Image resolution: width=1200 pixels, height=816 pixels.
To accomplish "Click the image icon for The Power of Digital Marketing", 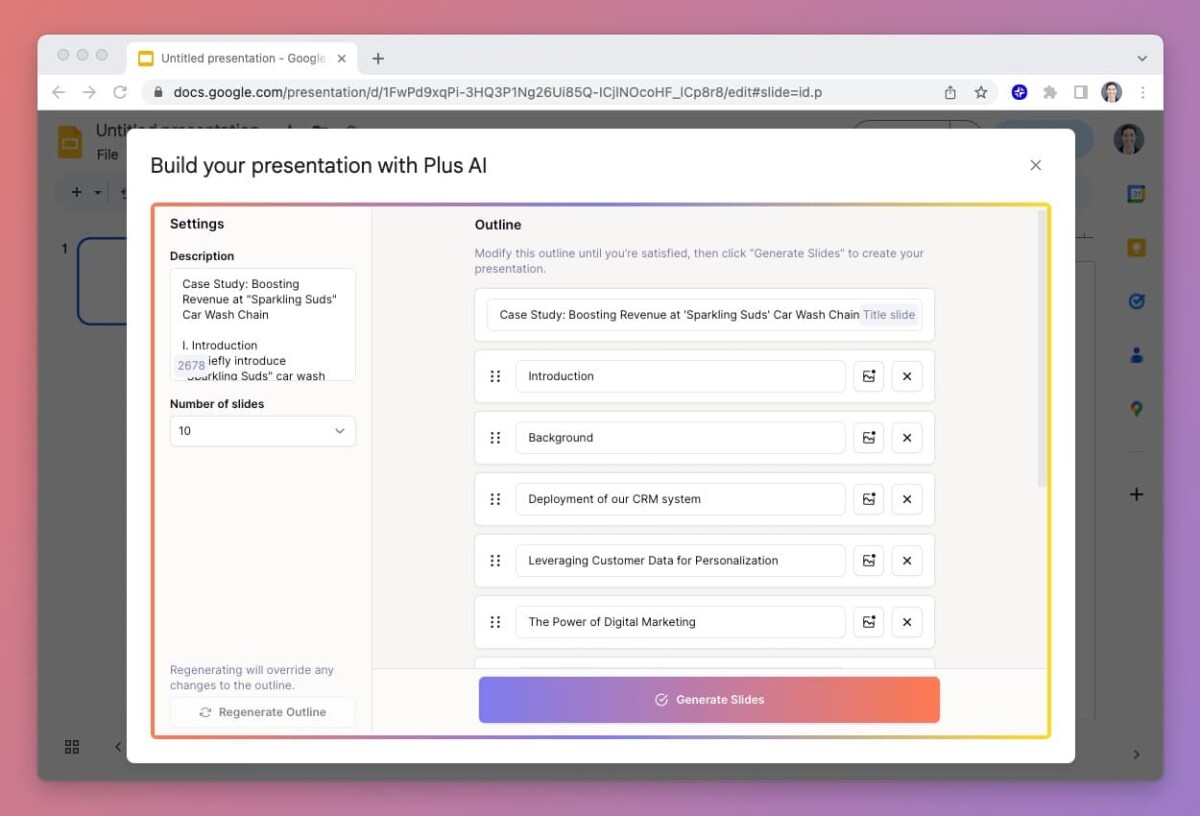I will point(868,622).
